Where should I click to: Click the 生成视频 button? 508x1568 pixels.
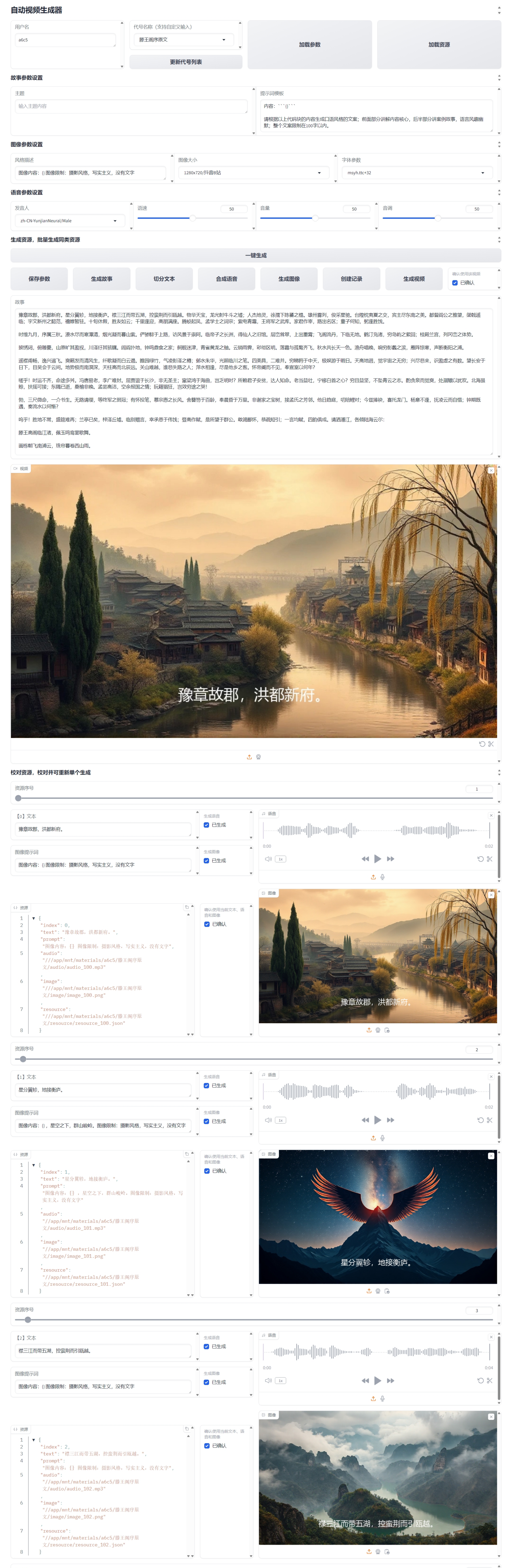[x=414, y=279]
